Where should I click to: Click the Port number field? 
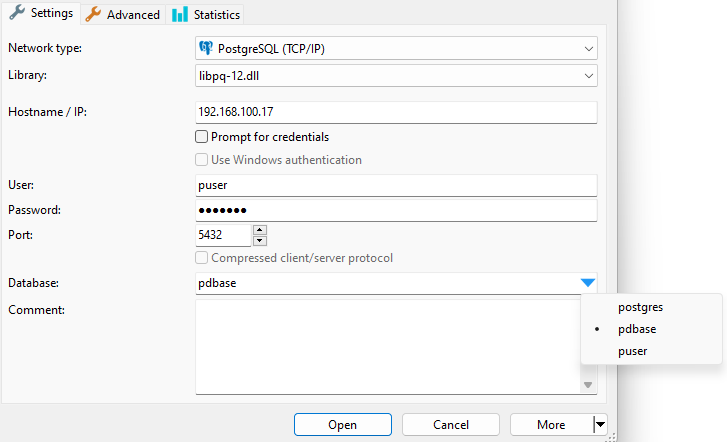[223, 235]
